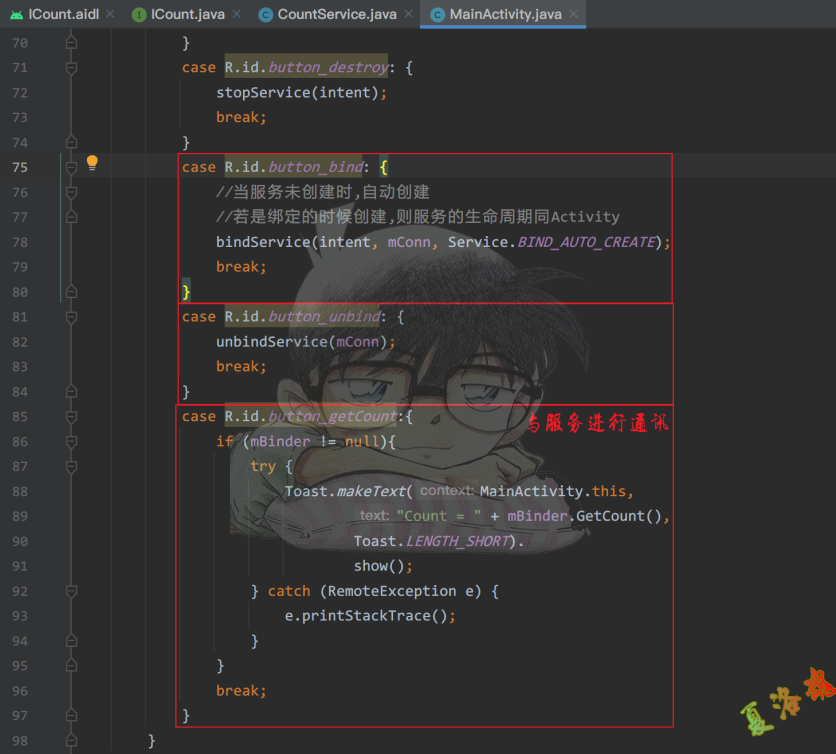Click the lightbulb quick-fix icon on line 75
Image resolution: width=836 pixels, height=754 pixels.
point(92,163)
